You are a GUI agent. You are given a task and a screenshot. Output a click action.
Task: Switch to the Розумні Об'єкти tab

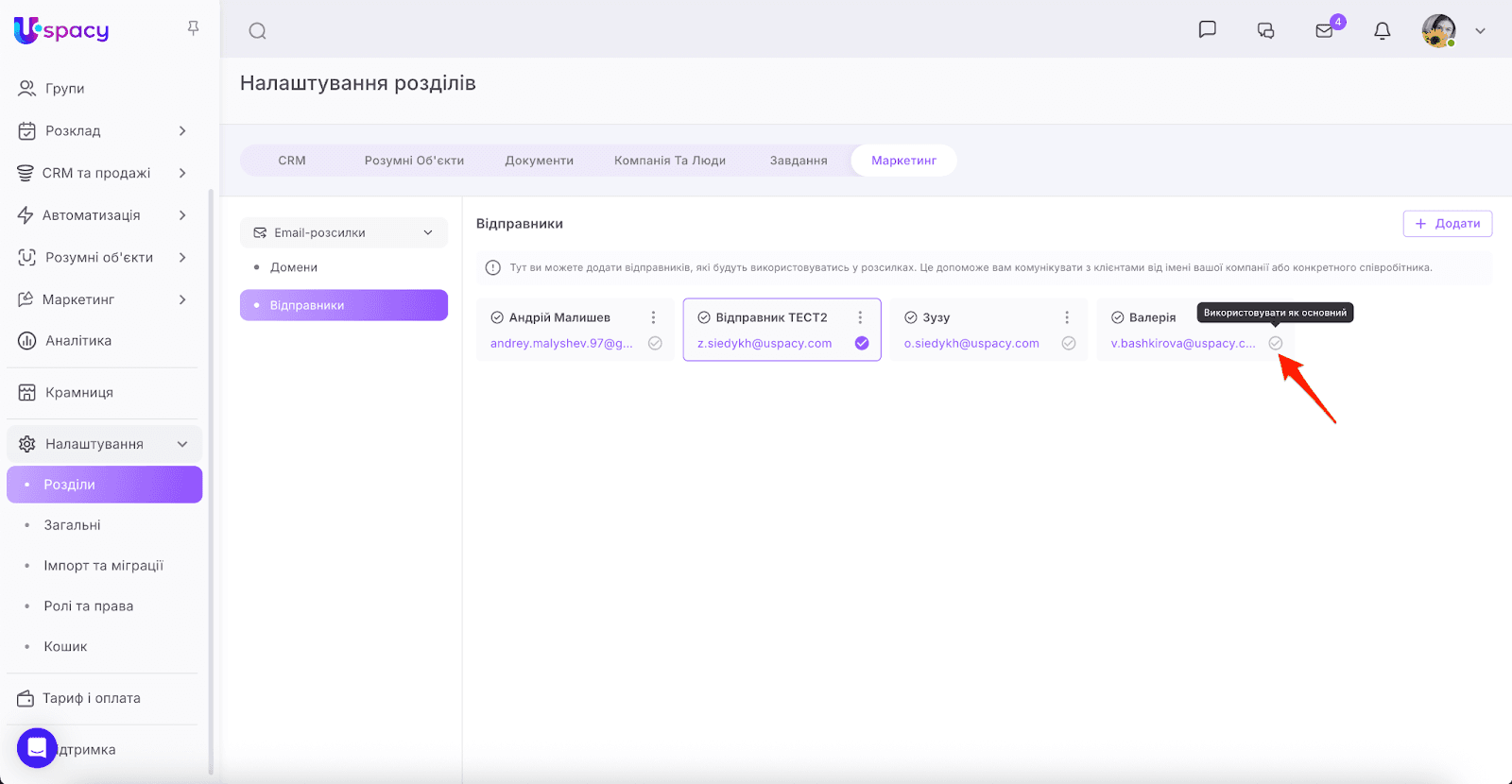point(414,161)
